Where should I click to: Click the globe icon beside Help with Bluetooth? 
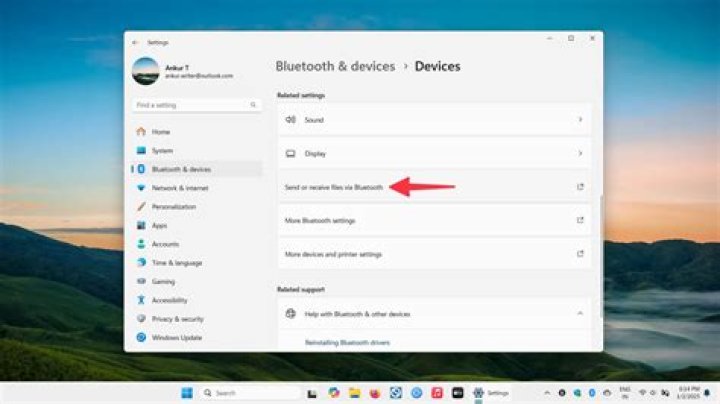[x=291, y=314]
